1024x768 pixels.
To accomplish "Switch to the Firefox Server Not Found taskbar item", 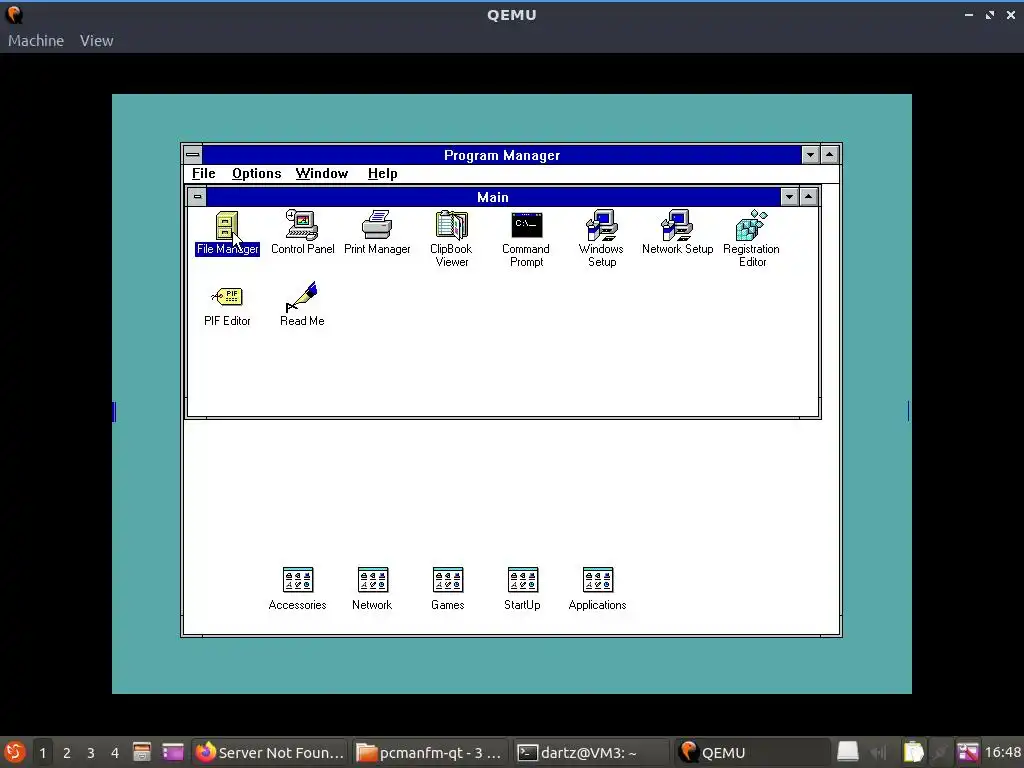I will (270, 752).
